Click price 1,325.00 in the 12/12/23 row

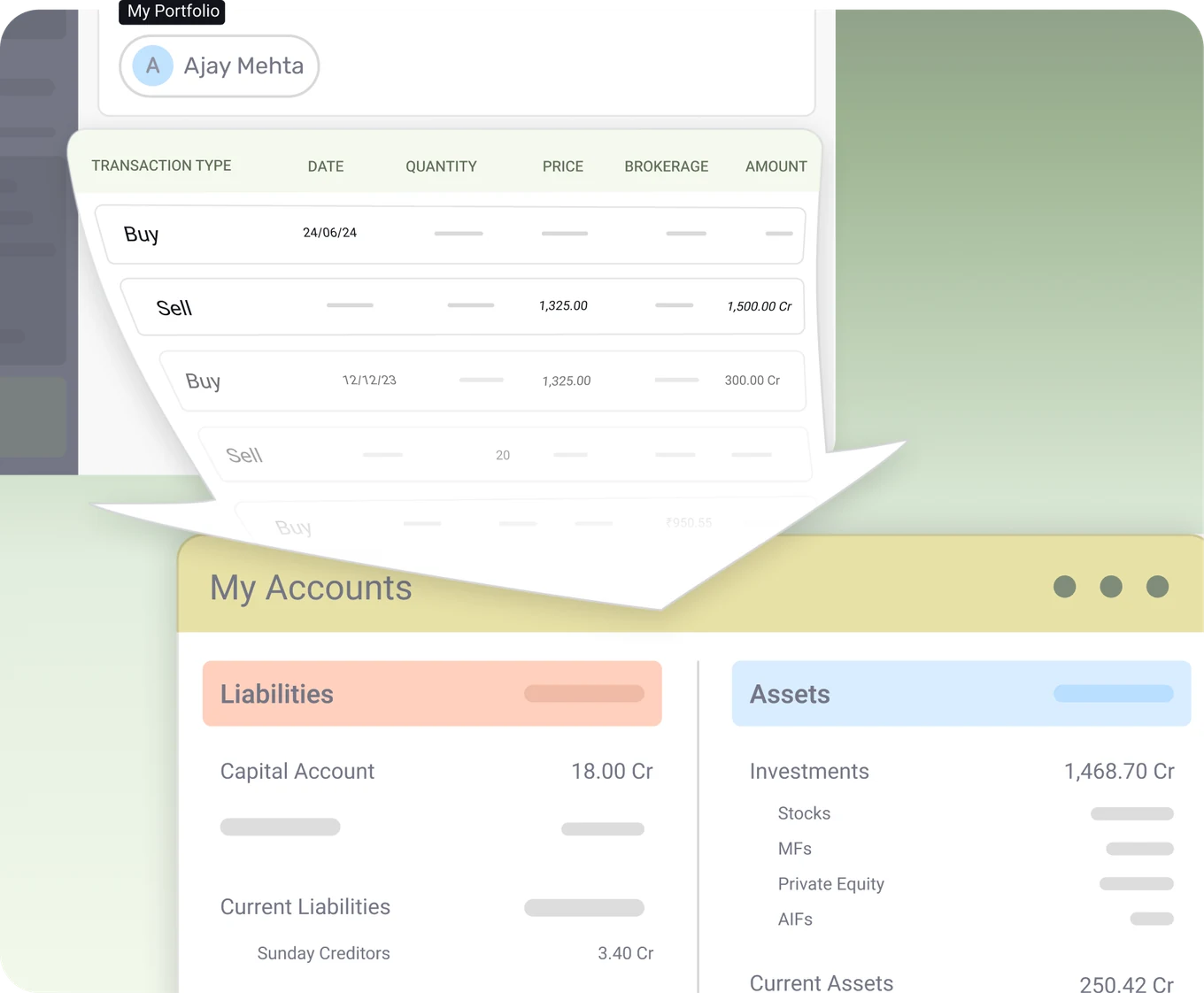pyautogui.click(x=567, y=381)
